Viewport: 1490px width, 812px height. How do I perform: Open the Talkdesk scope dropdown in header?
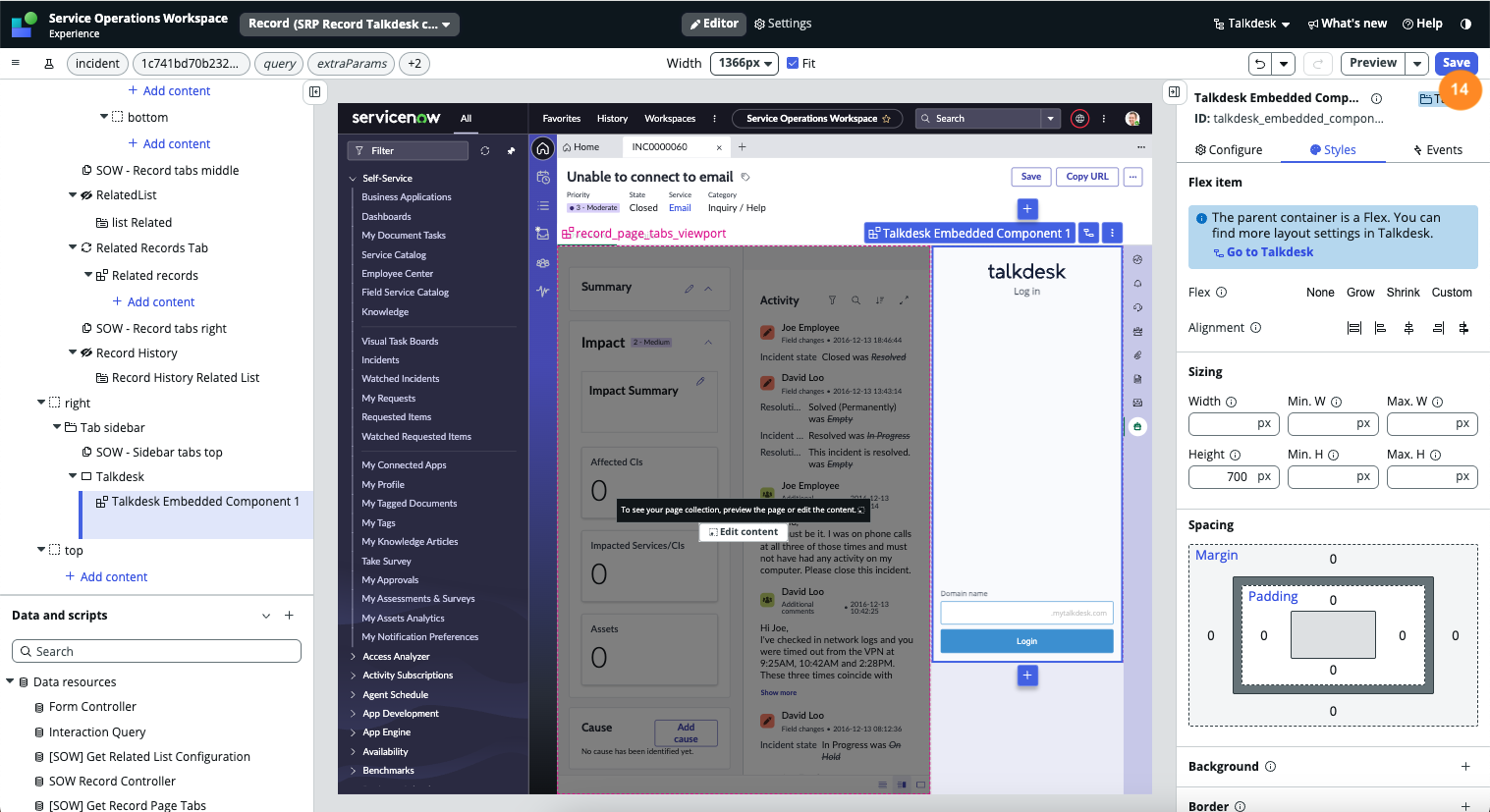(x=1251, y=24)
